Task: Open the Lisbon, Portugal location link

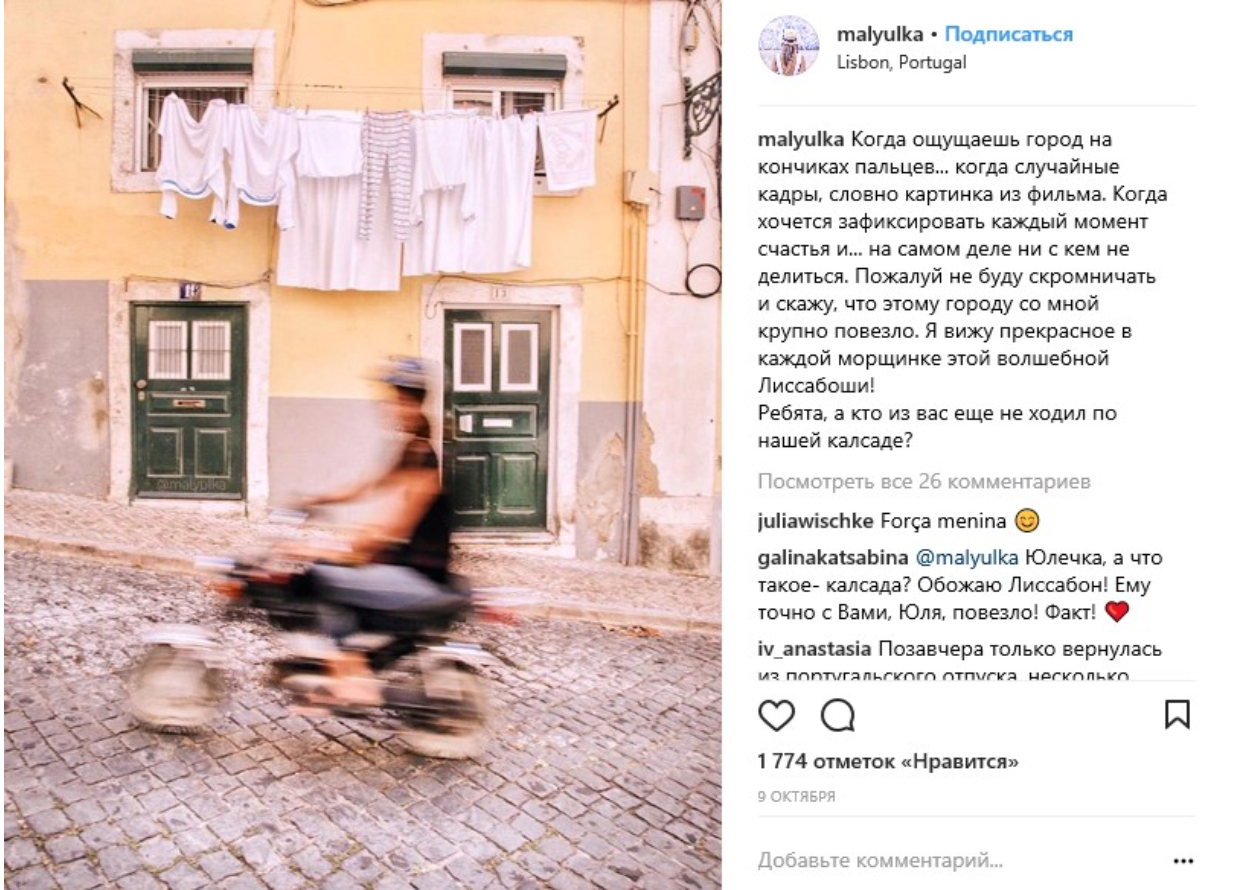Action: [901, 62]
